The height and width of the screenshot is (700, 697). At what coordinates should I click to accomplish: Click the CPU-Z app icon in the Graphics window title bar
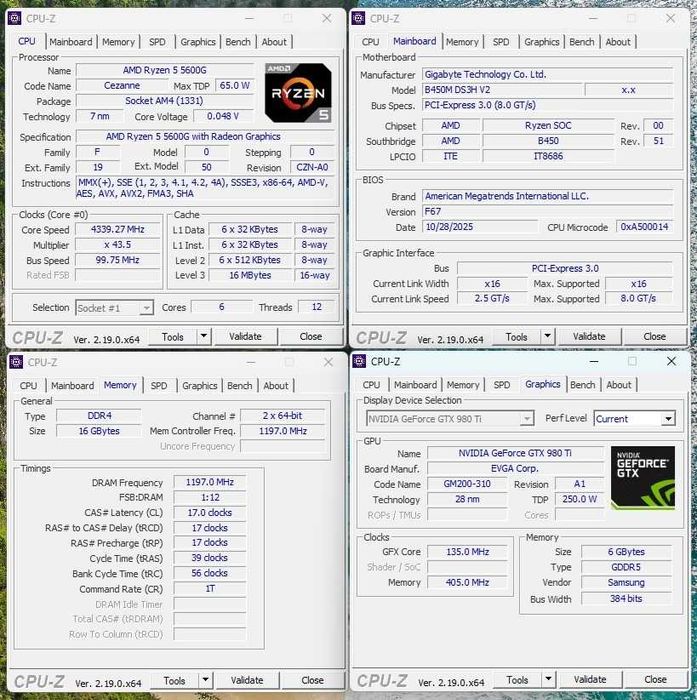pyautogui.click(x=359, y=361)
